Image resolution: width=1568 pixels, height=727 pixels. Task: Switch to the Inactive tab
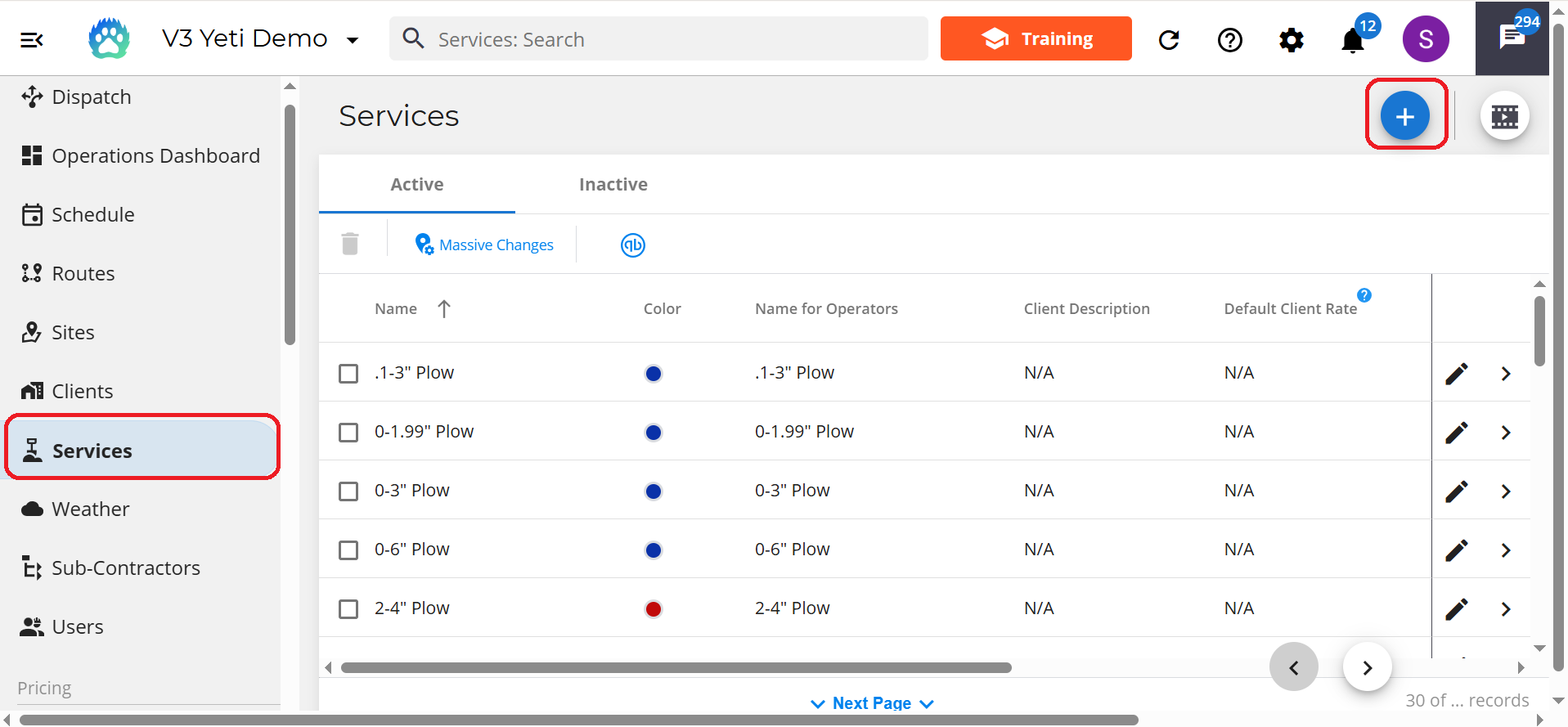(x=613, y=185)
